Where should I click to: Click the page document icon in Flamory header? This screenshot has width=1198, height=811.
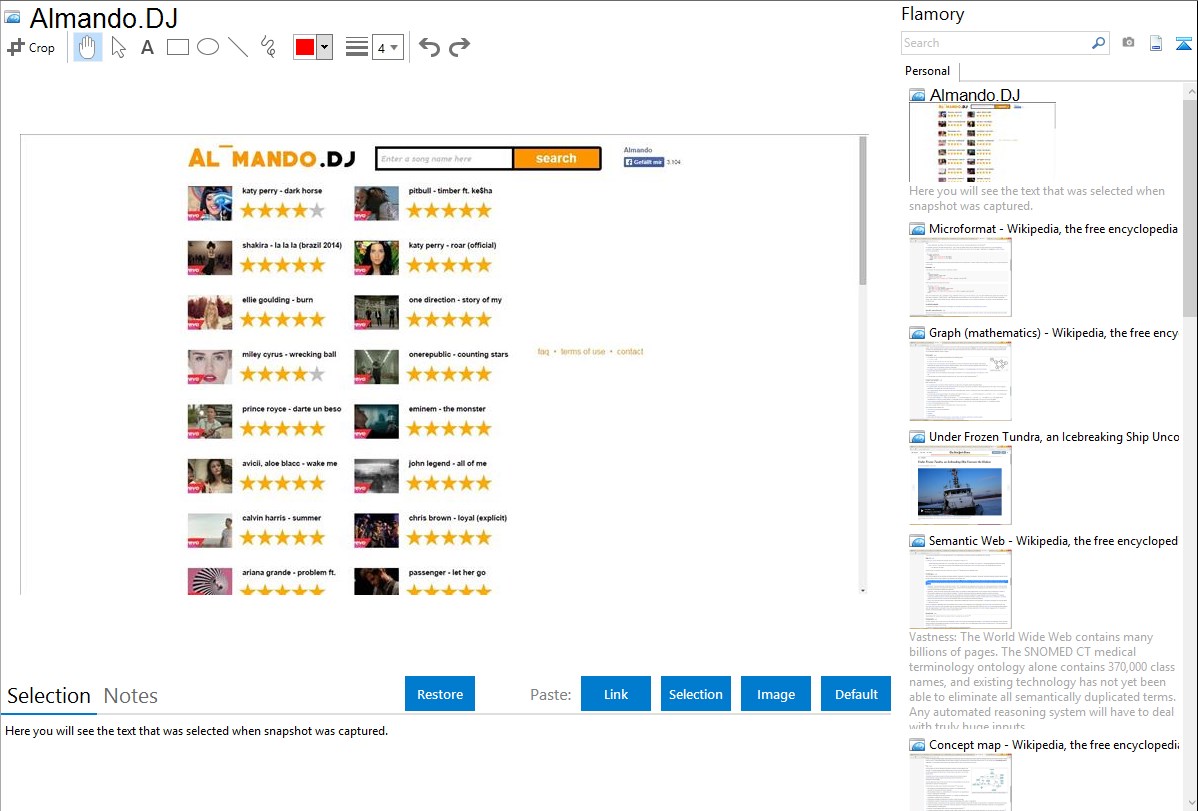click(x=1156, y=43)
